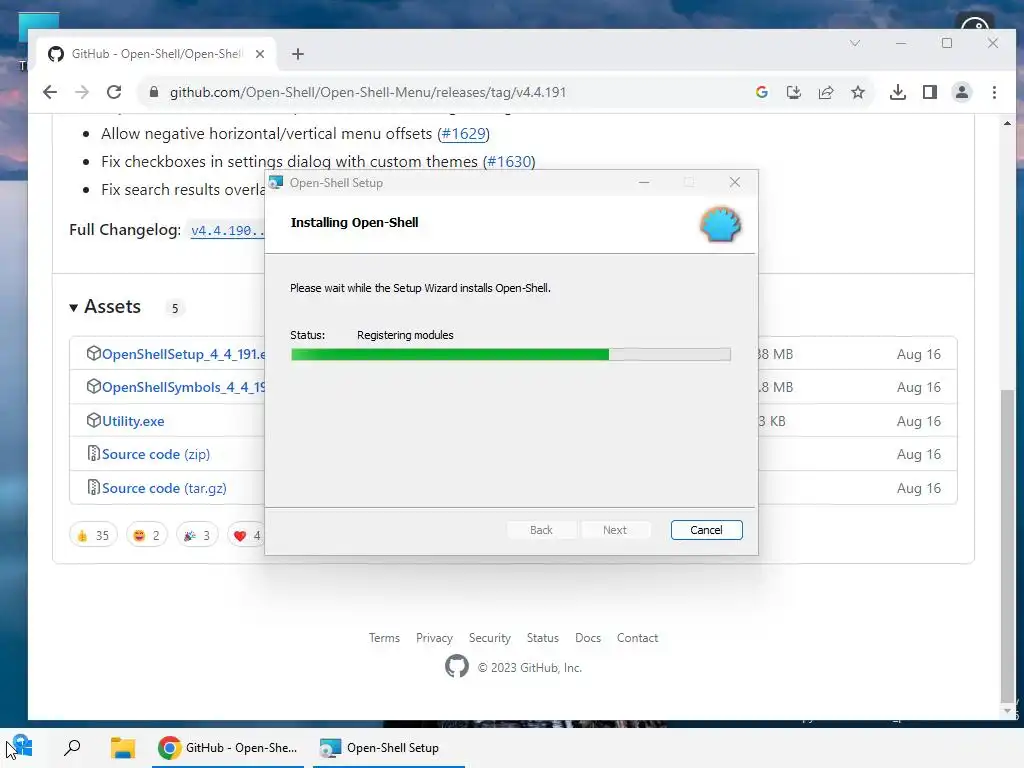Close the Open-Shell Setup dialog
Screen dimensions: 1024x768
[x=735, y=182]
